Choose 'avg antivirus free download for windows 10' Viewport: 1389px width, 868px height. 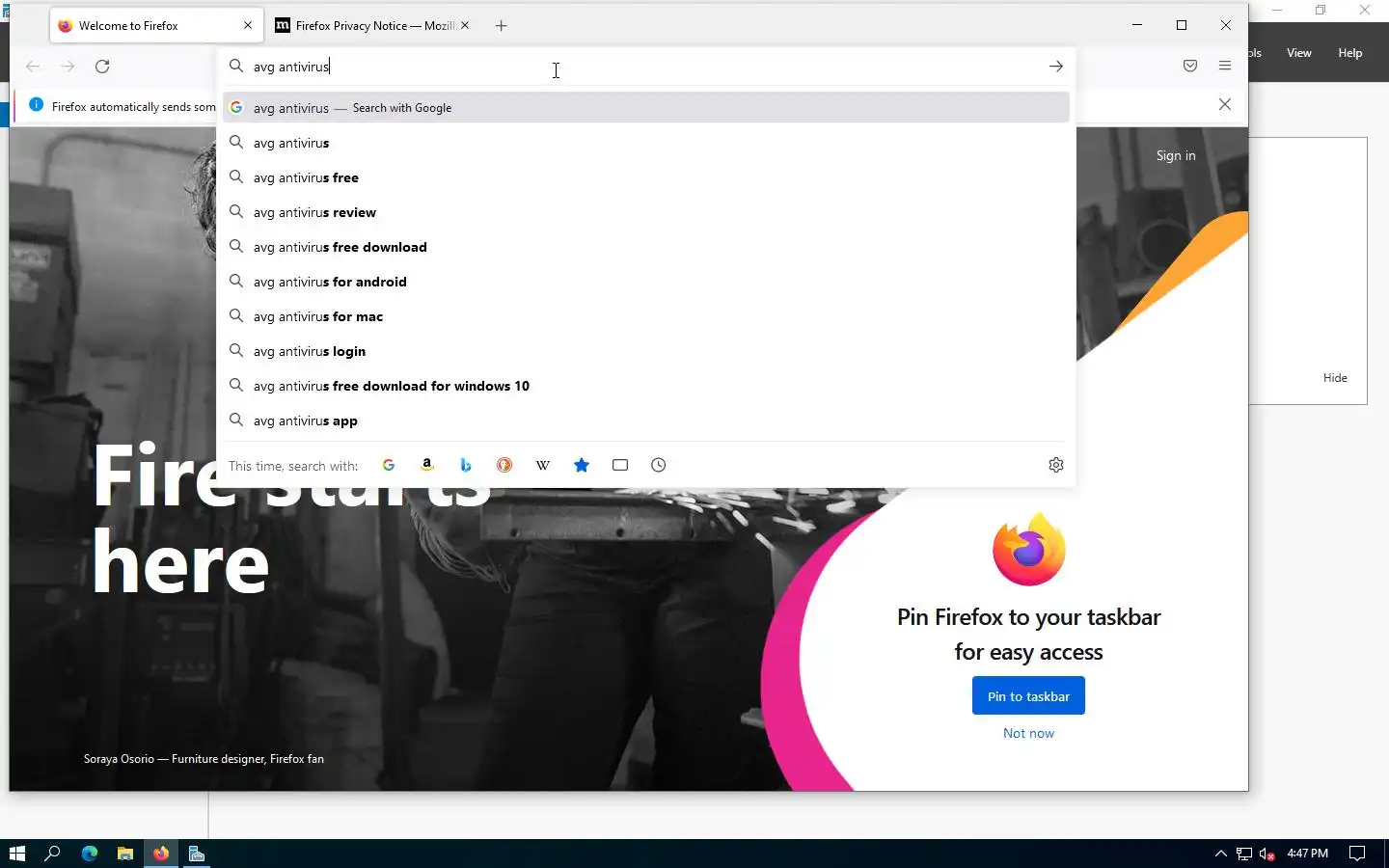[x=646, y=386]
